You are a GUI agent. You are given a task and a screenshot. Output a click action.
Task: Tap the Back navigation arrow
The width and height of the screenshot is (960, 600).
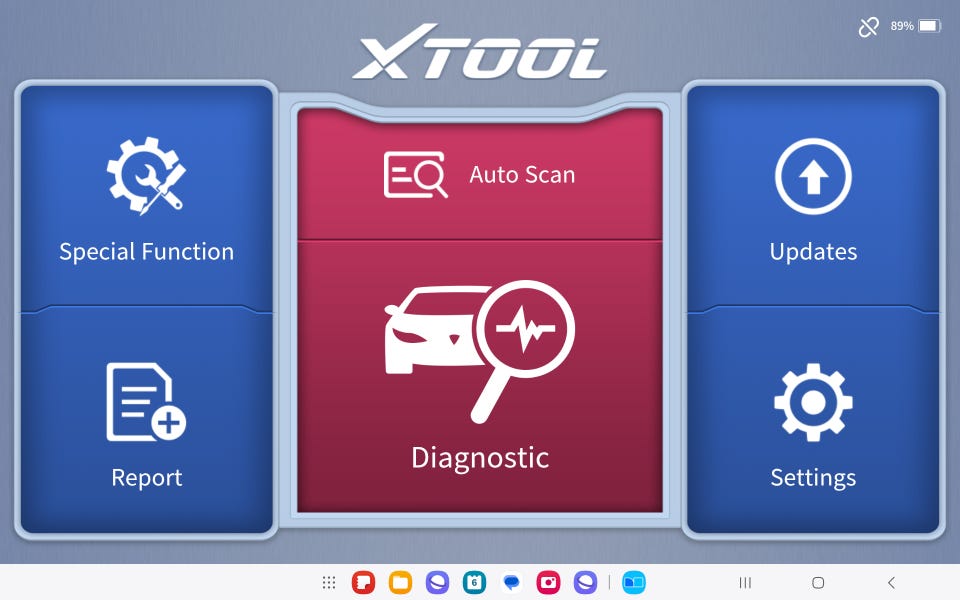click(x=891, y=583)
